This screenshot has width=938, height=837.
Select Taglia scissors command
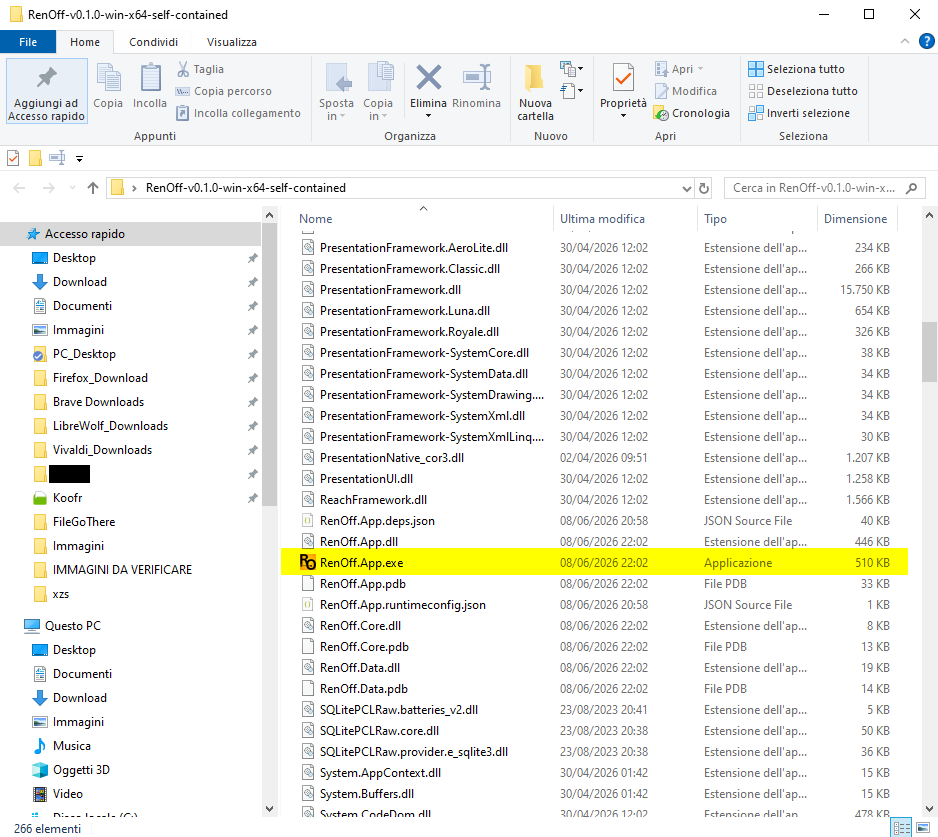tap(200, 69)
